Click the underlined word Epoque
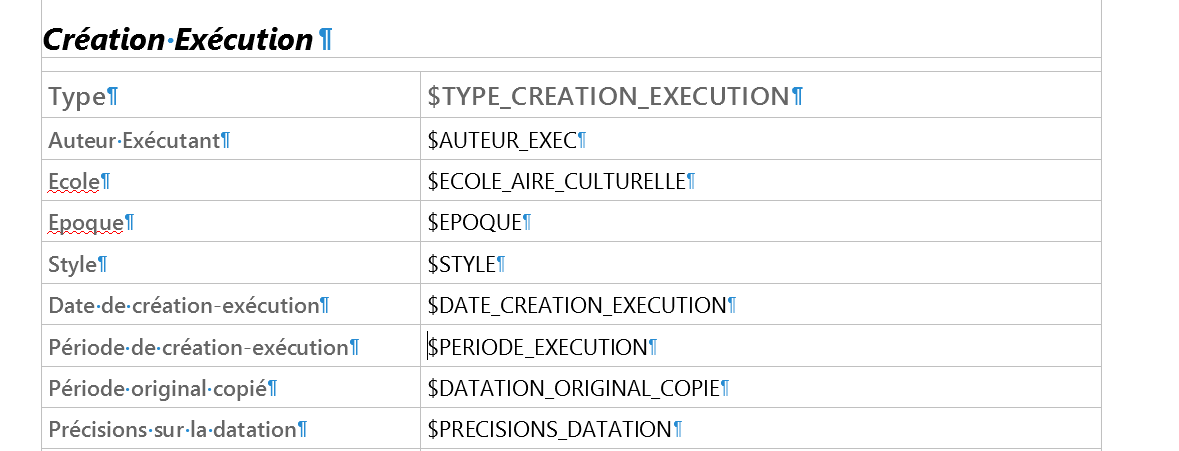 pyautogui.click(x=86, y=223)
